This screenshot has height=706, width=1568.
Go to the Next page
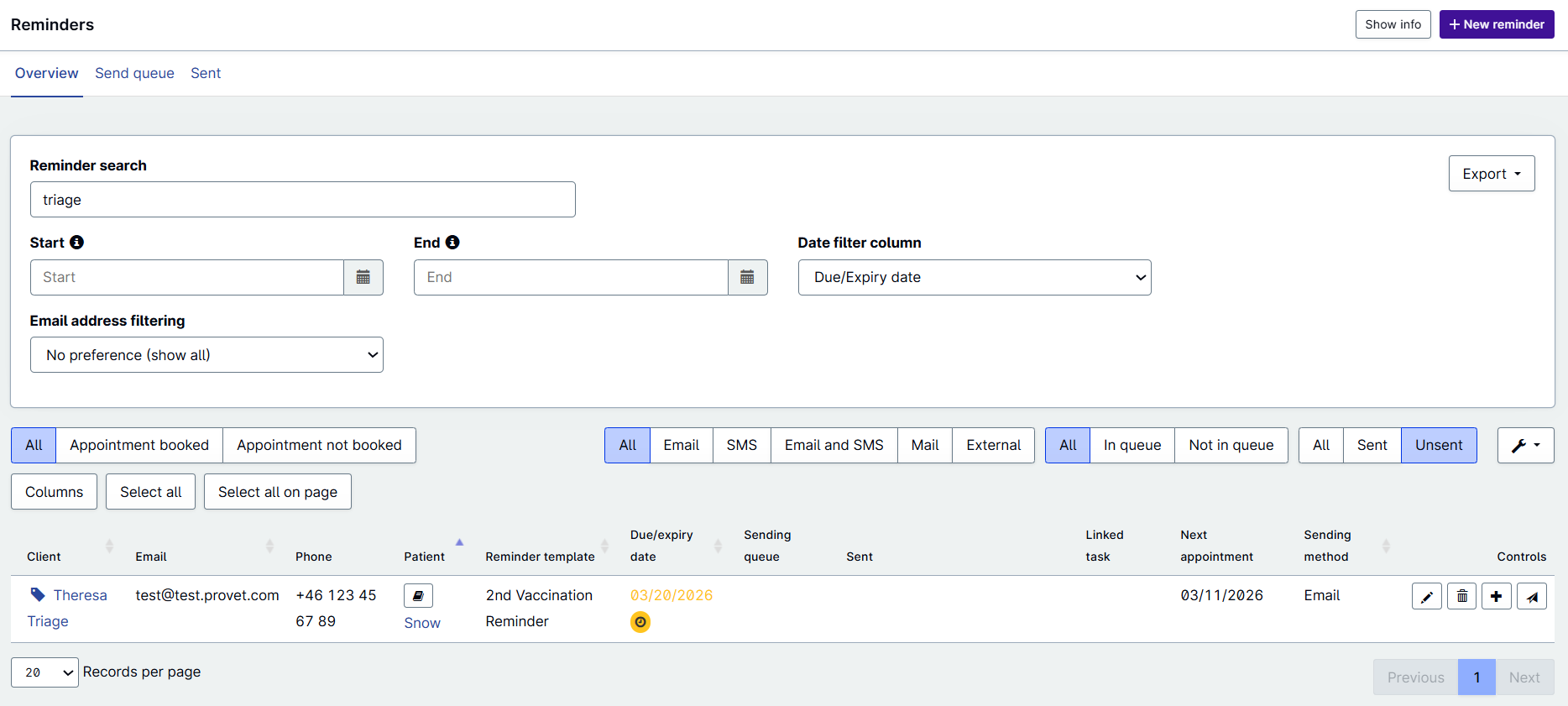[1524, 677]
